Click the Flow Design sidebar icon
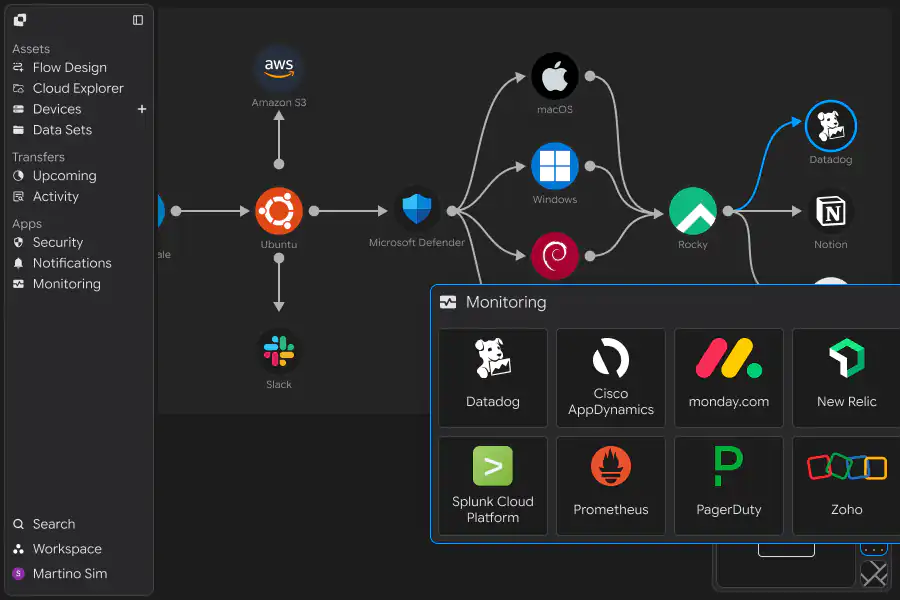 [x=18, y=68]
